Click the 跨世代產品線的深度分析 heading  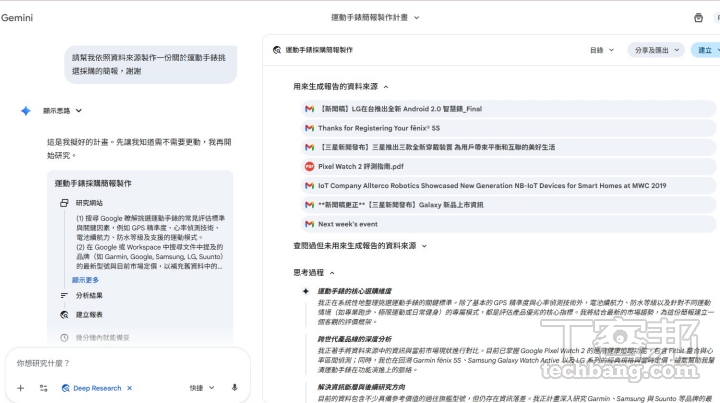354,339
